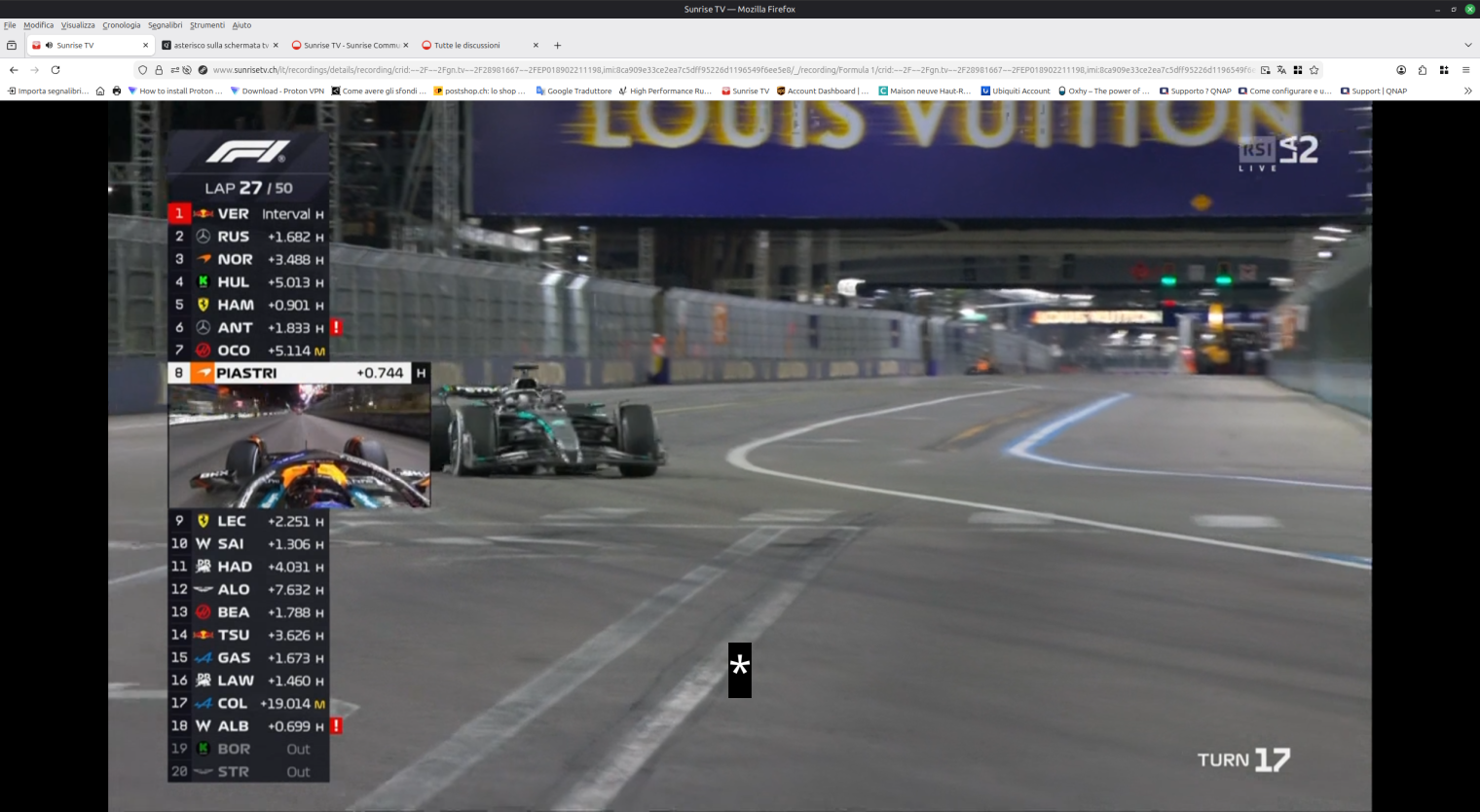Click the tracking protection shield icon
Image resolution: width=1480 pixels, height=812 pixels.
point(142,70)
